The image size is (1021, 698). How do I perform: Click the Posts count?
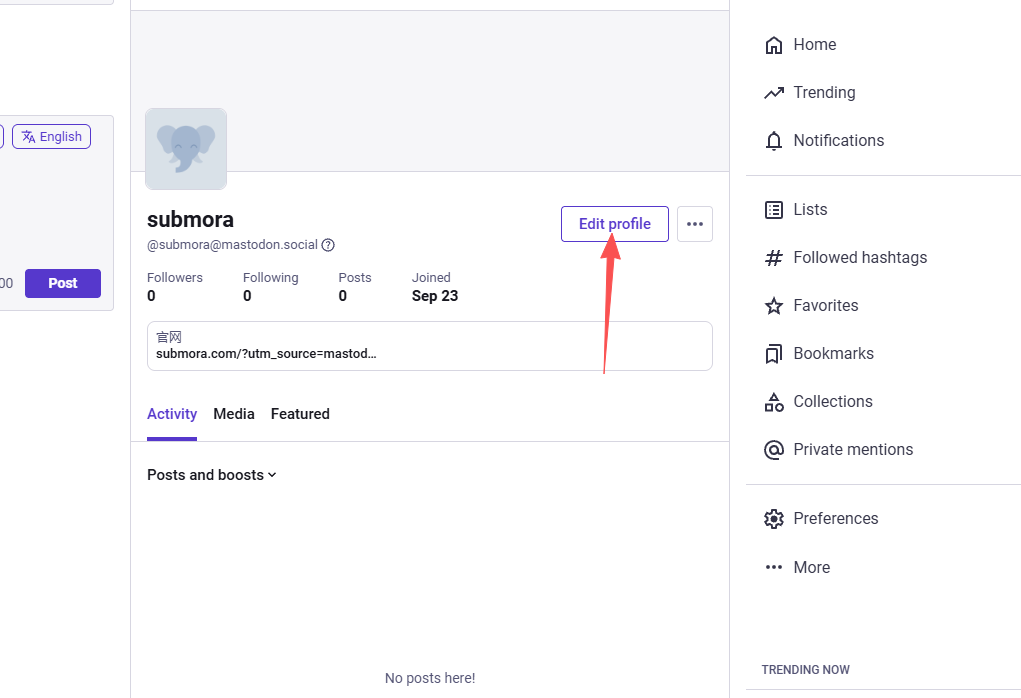pos(355,287)
